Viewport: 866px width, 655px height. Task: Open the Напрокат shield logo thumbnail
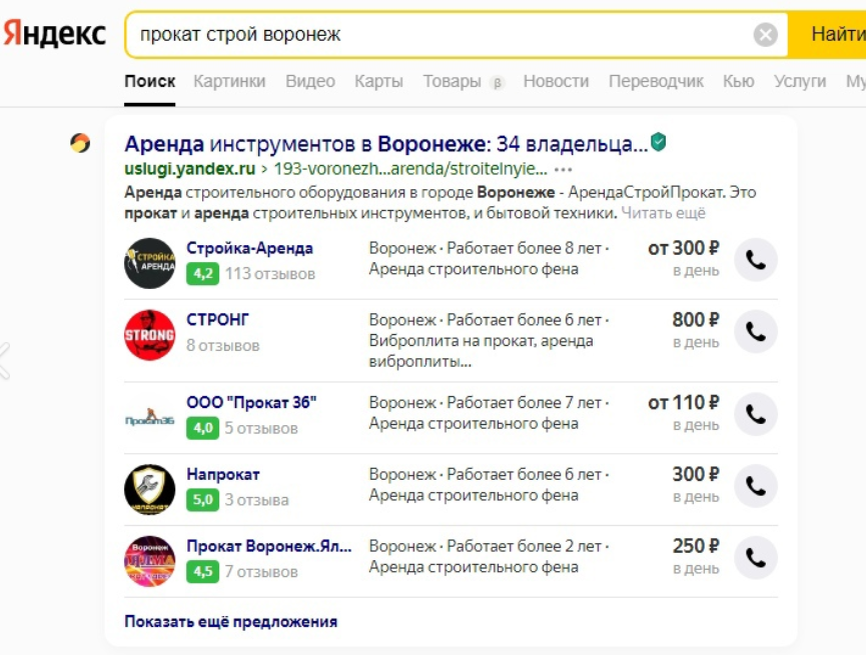pyautogui.click(x=150, y=489)
